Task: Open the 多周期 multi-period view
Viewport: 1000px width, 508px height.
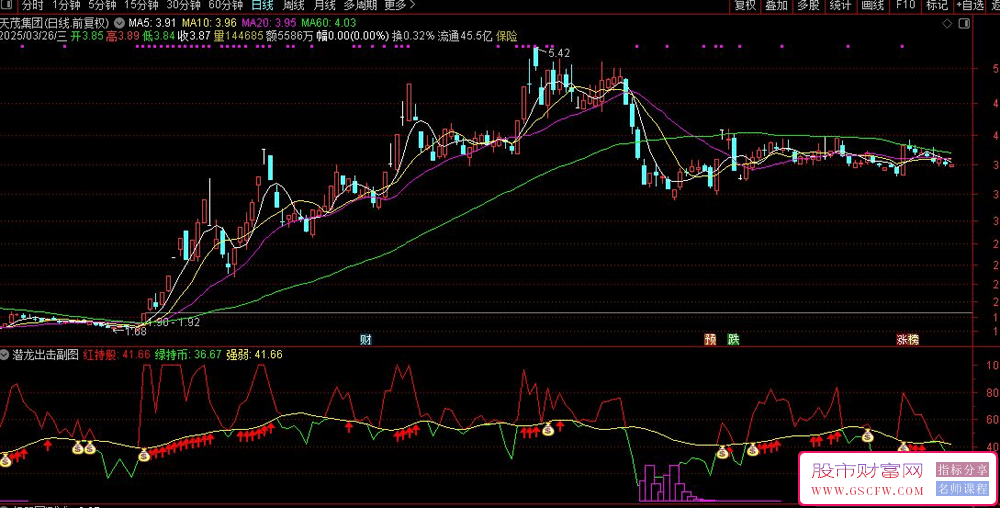Action: pyautogui.click(x=360, y=6)
